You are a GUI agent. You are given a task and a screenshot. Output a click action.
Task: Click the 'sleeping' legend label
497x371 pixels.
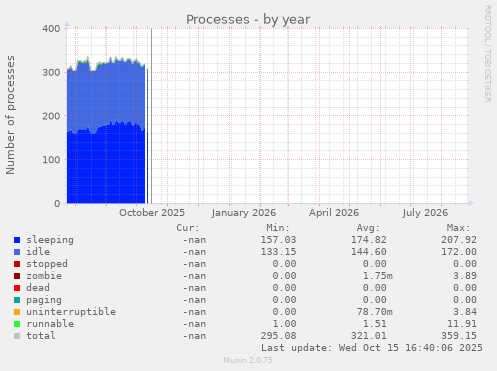50,240
